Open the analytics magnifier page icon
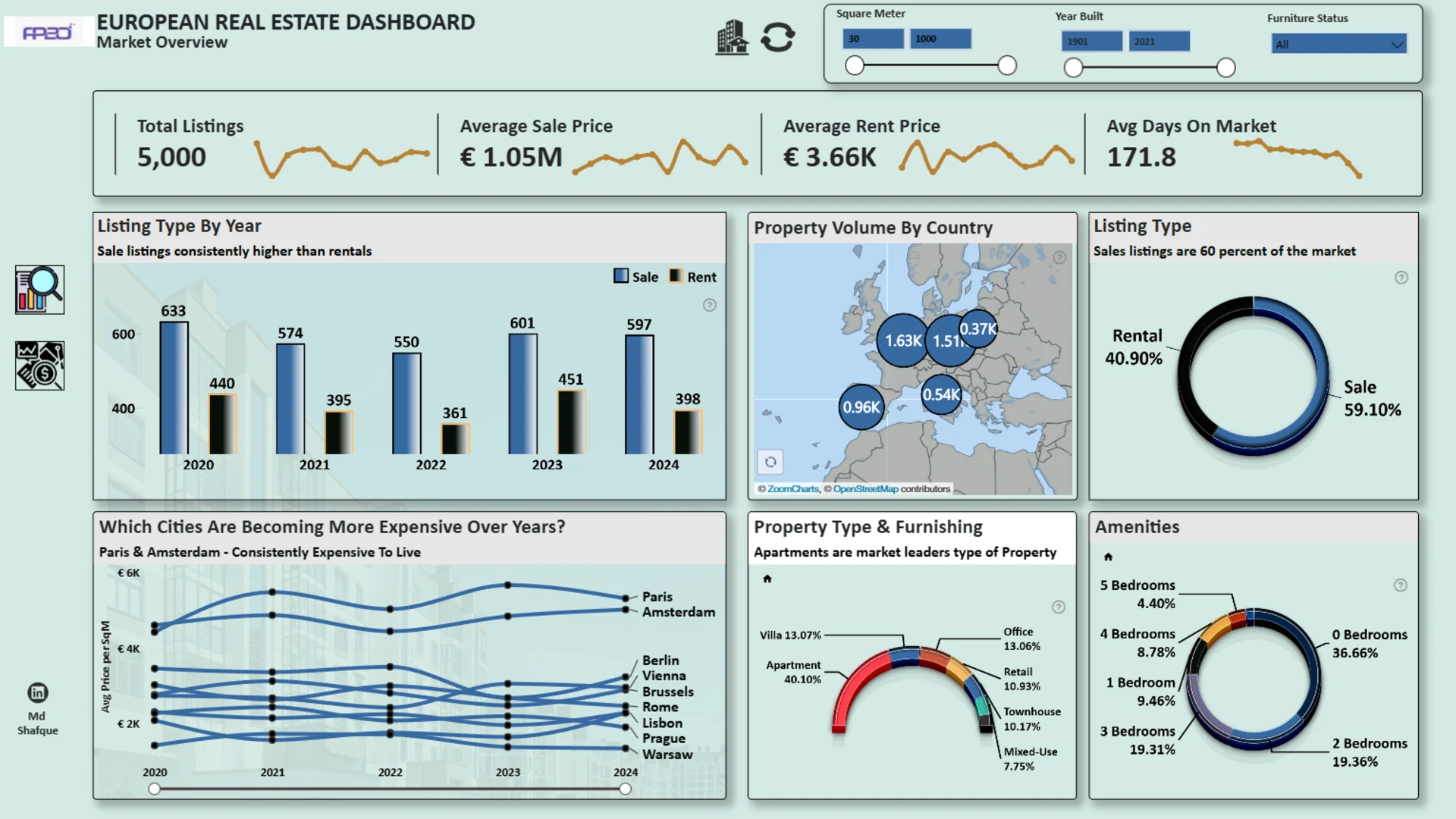The image size is (1456, 819). click(x=39, y=290)
